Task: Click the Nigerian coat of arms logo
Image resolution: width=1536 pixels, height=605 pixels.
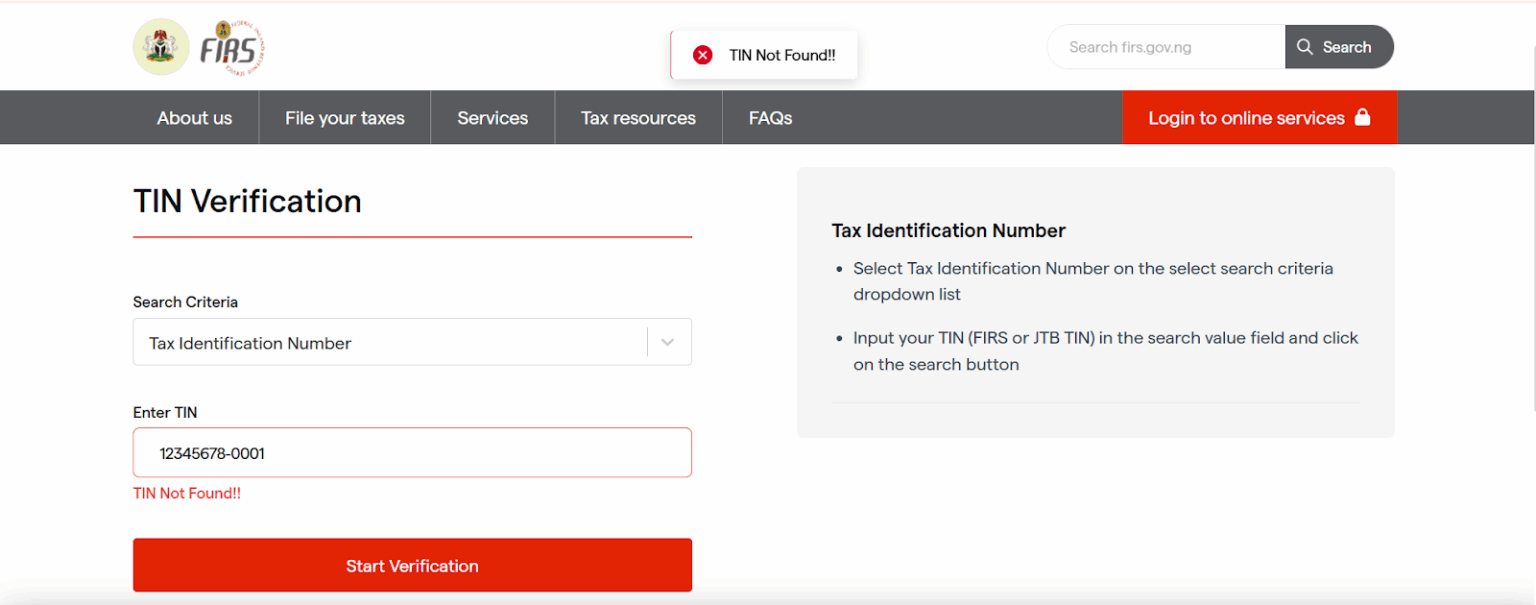Action: pos(161,46)
